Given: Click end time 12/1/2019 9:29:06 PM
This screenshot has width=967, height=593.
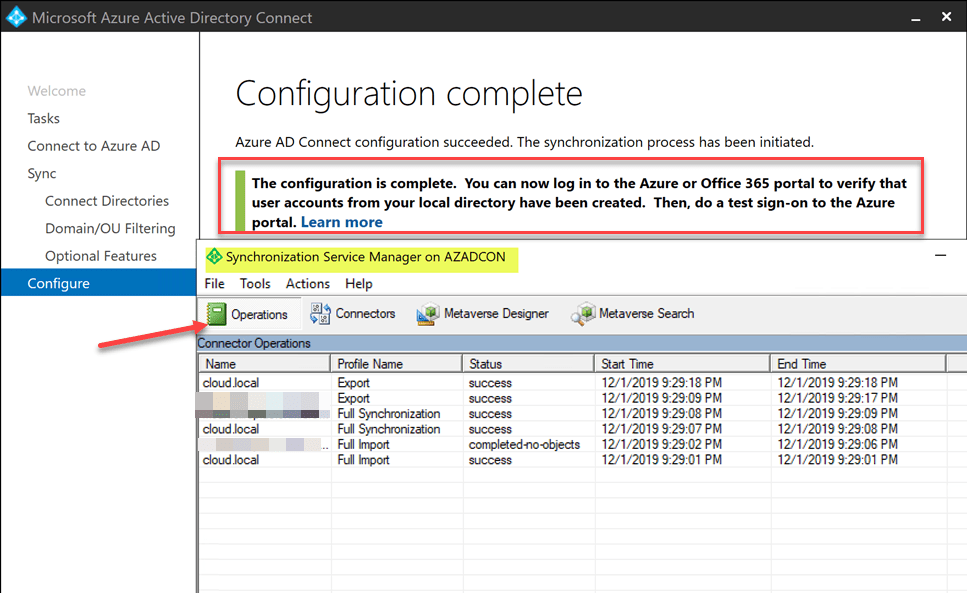Looking at the screenshot, I should point(837,444).
